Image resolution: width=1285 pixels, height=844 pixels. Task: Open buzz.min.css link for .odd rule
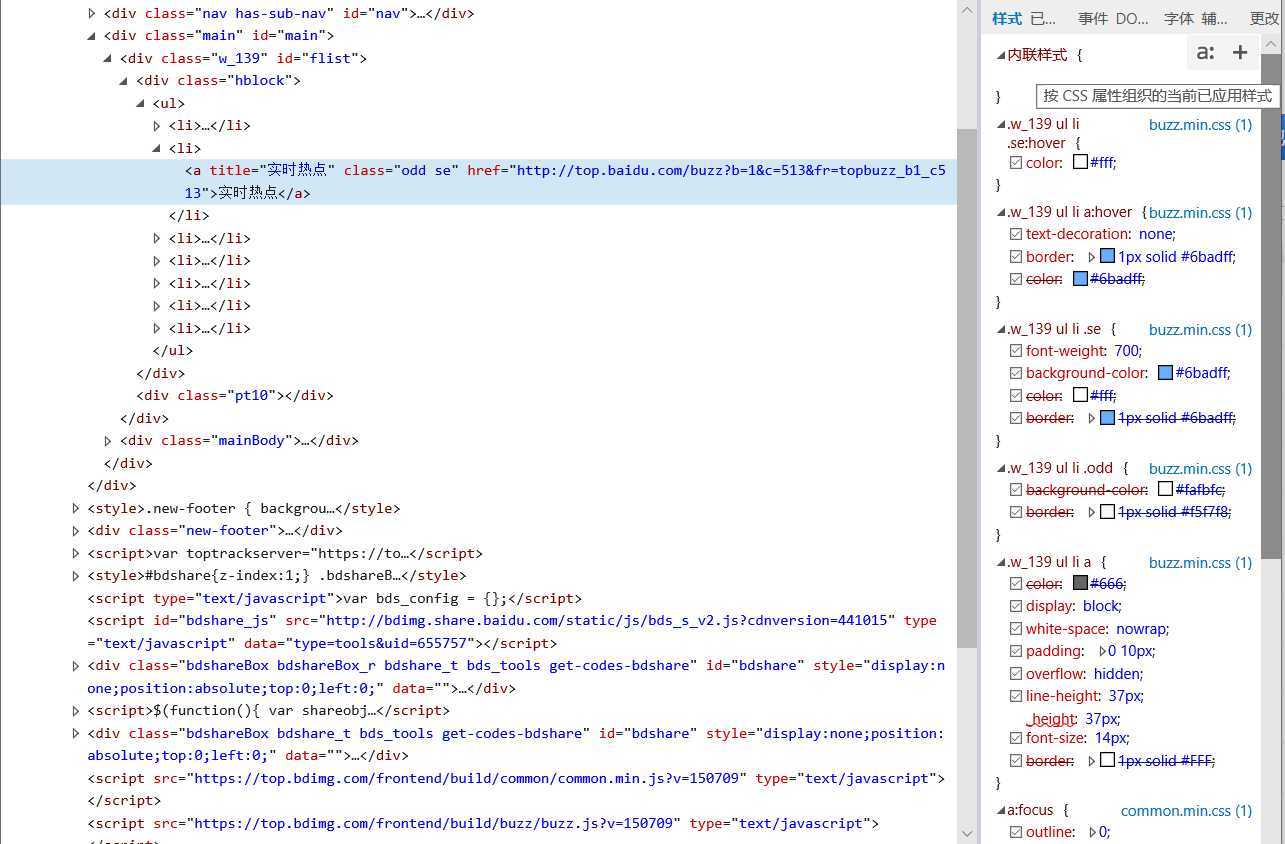(x=1200, y=468)
